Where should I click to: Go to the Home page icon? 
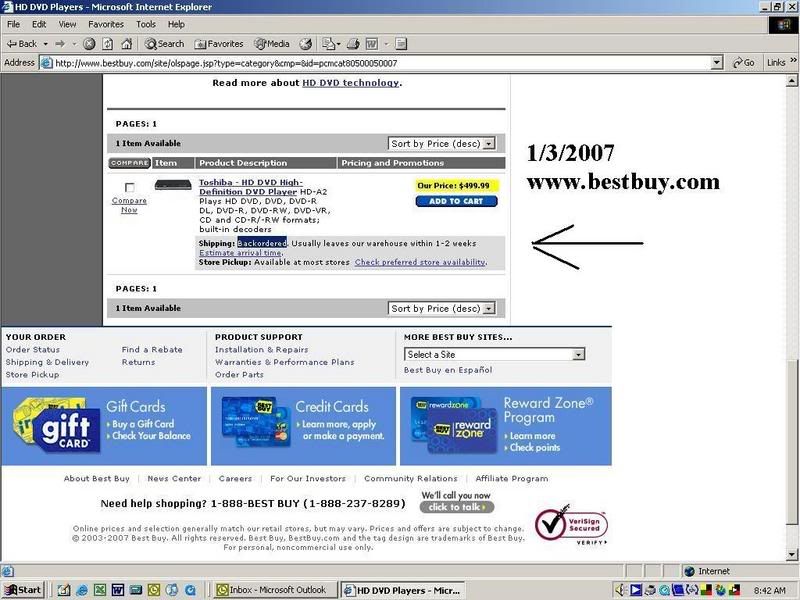pos(127,44)
